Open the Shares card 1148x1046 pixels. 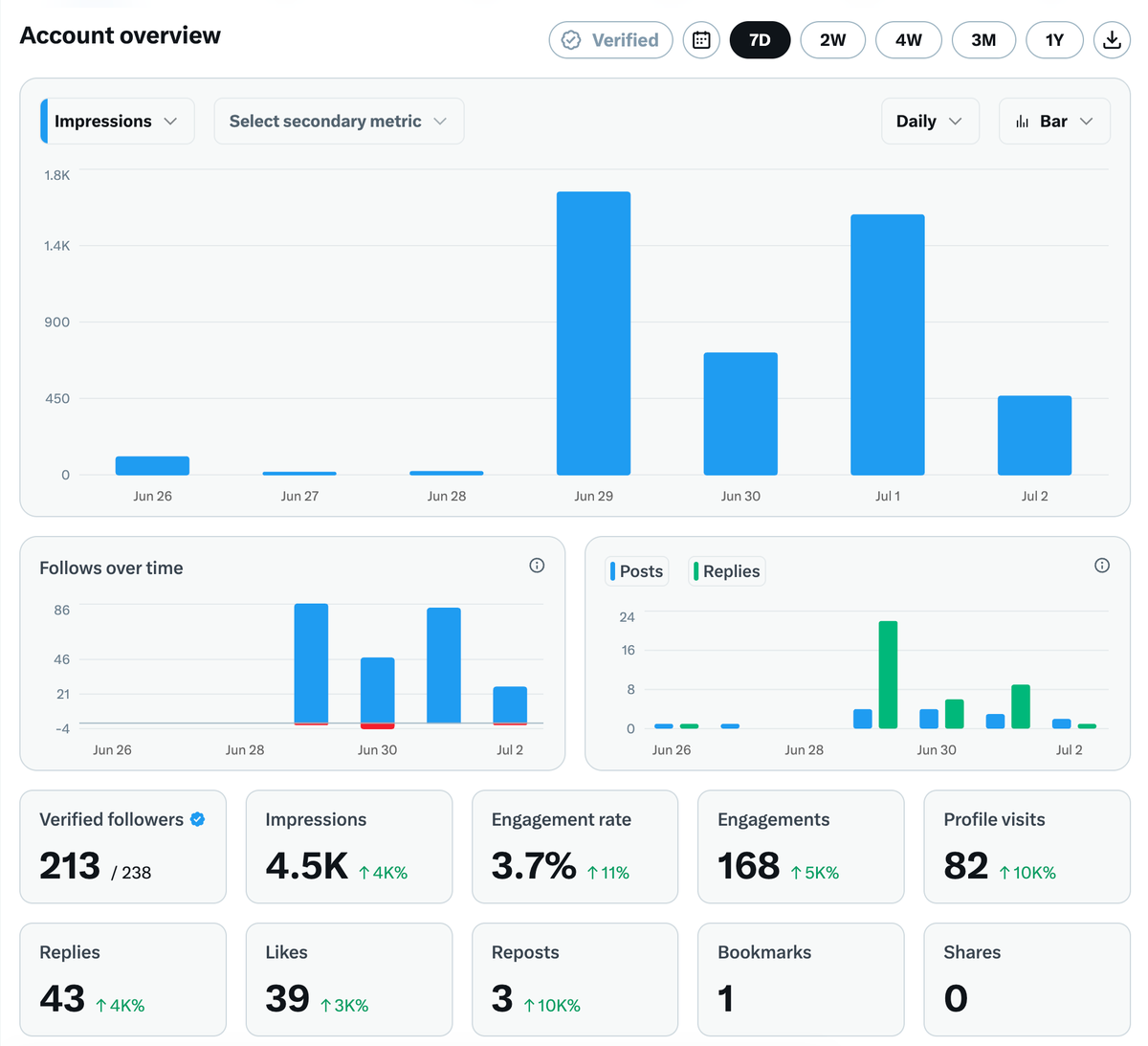click(1027, 979)
